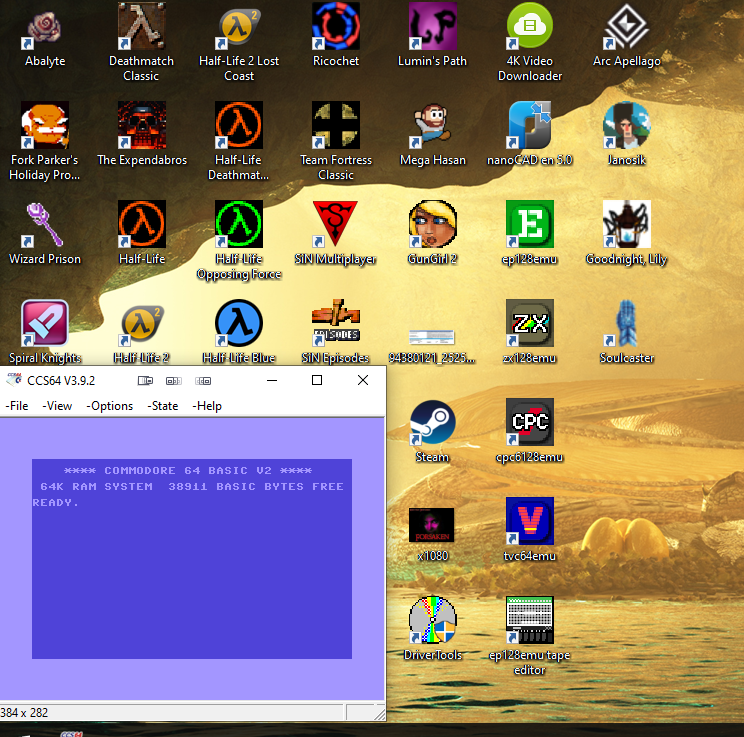The image size is (744, 737).
Task: Open the CCS64 Help menu
Action: tap(207, 406)
